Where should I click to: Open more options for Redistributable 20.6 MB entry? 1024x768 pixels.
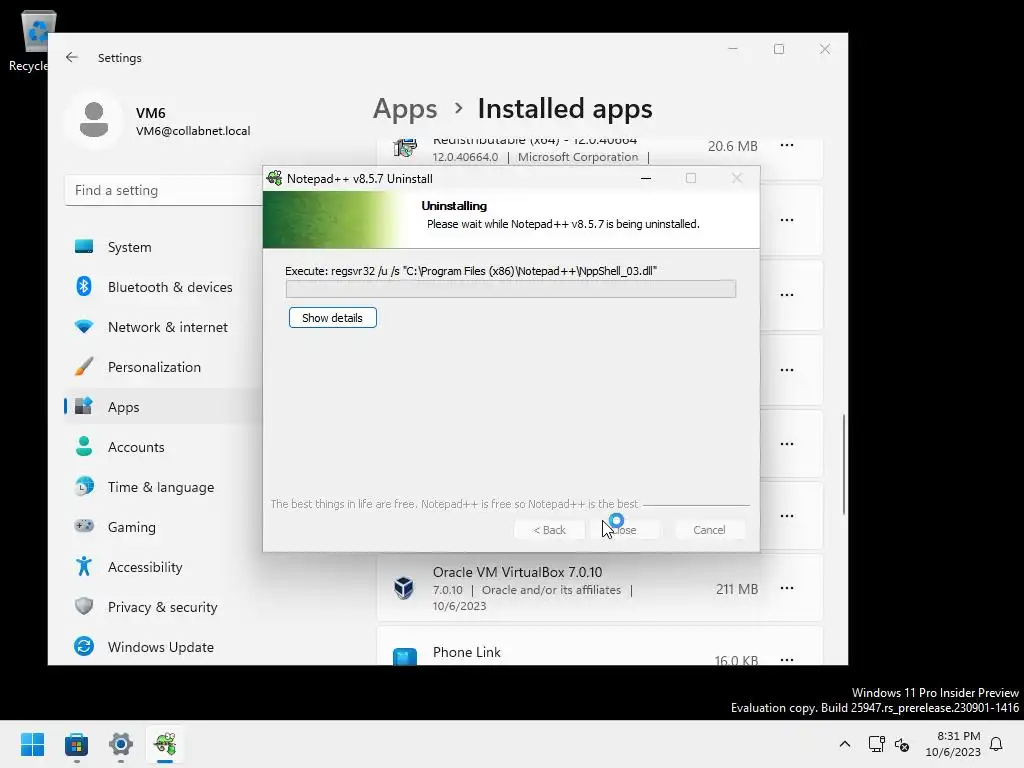click(x=787, y=146)
